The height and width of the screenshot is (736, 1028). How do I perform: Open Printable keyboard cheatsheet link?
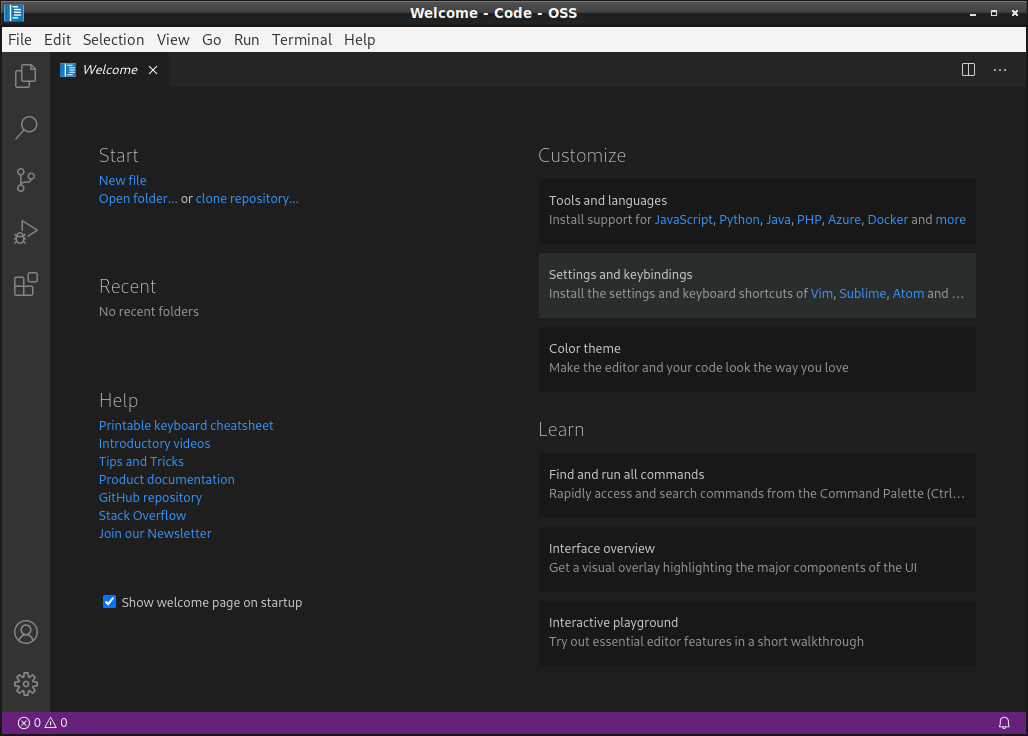pos(186,425)
